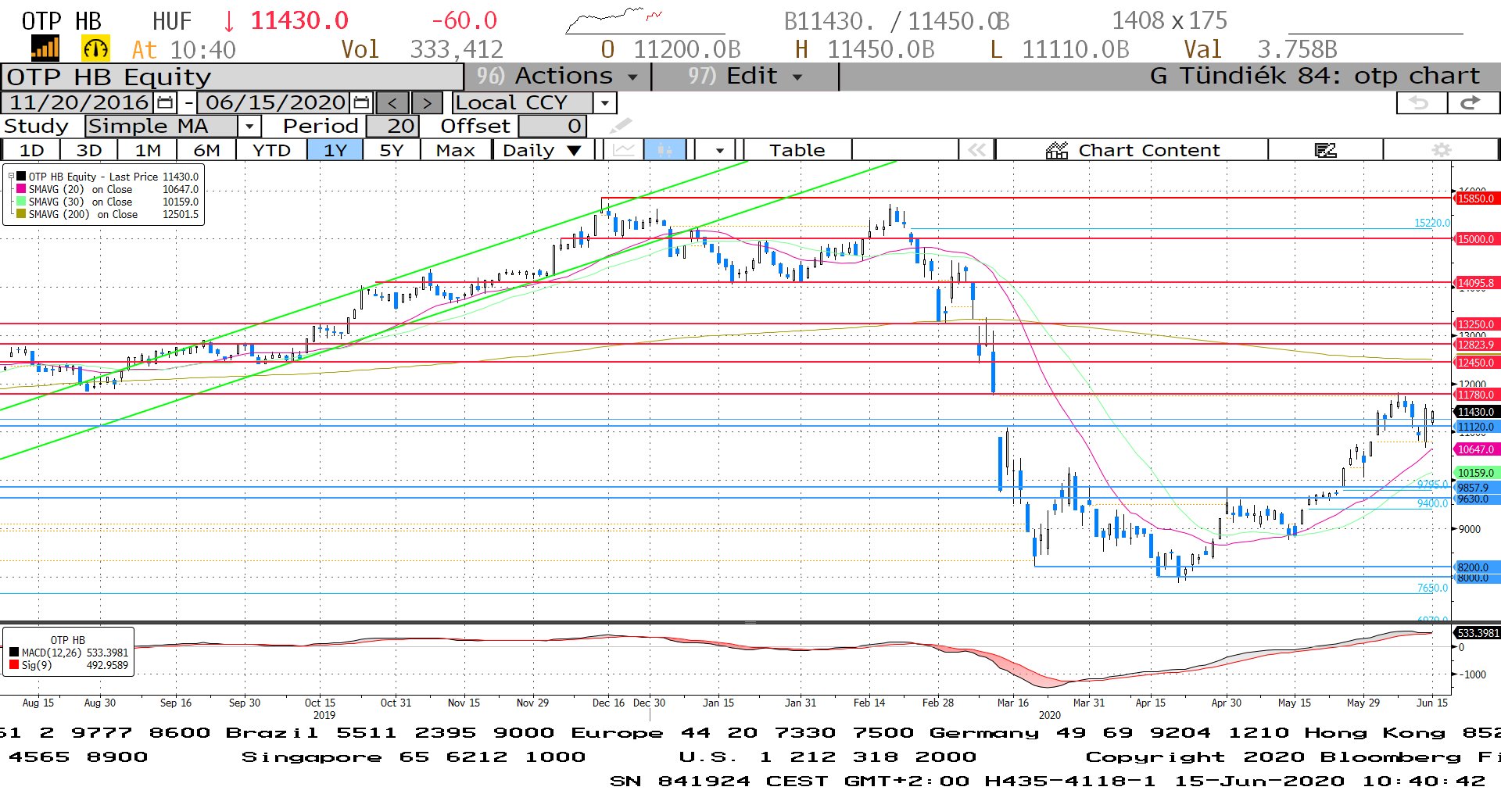The width and height of the screenshot is (1501, 812).
Task: Click the 10647.0 magenta SMA label
Action: [x=1476, y=449]
